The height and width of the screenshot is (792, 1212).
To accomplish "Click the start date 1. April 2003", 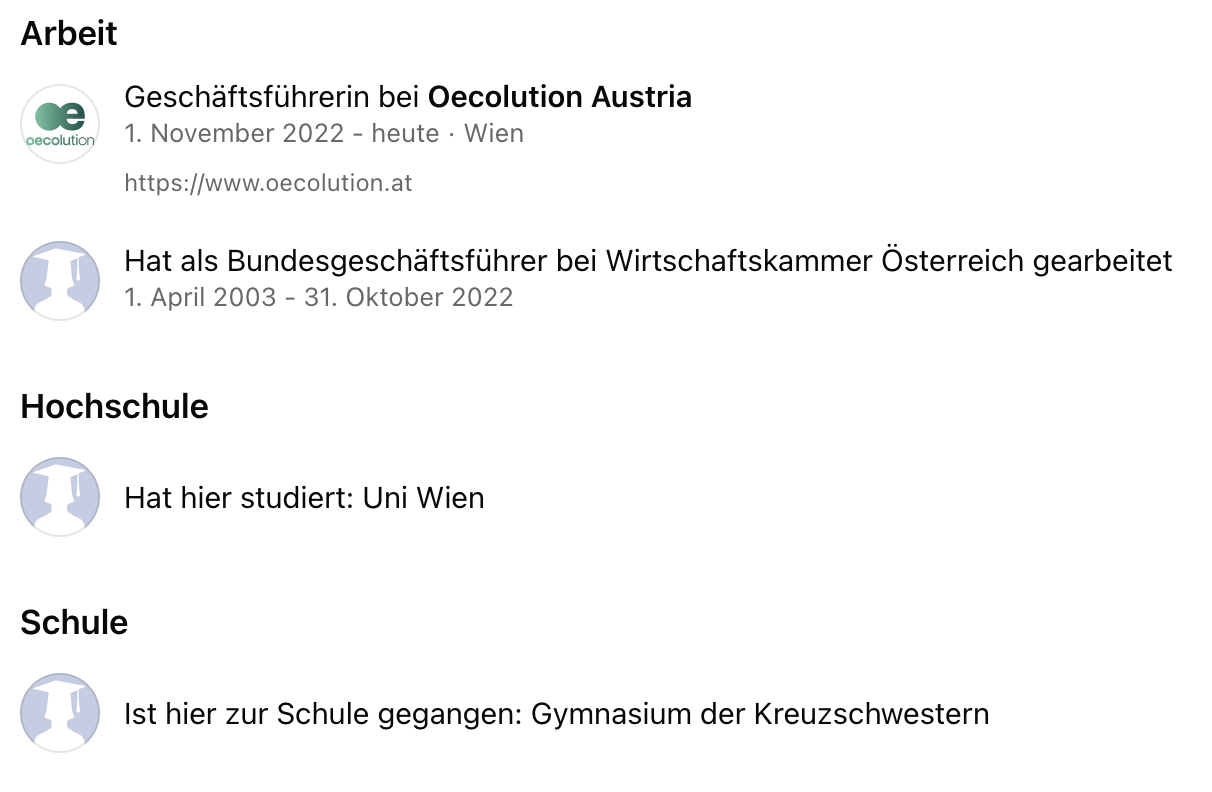I will pyautogui.click(x=200, y=297).
